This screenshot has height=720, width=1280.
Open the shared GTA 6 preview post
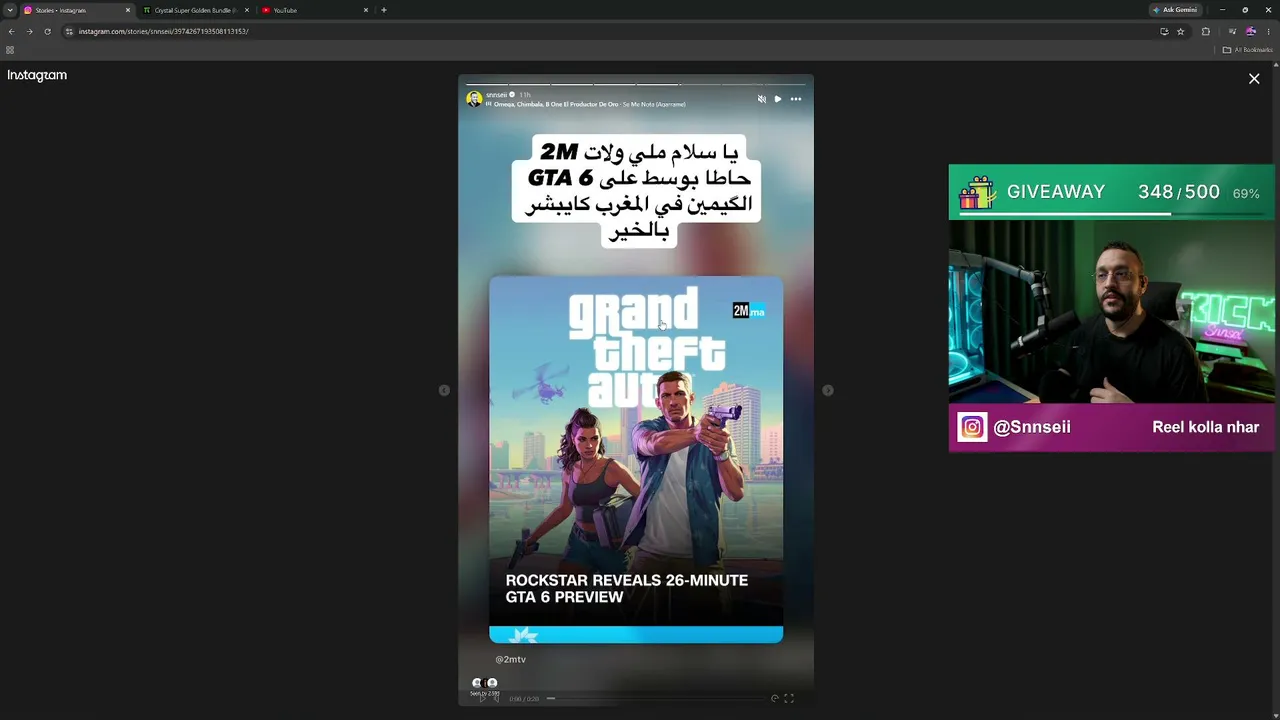tap(636, 459)
